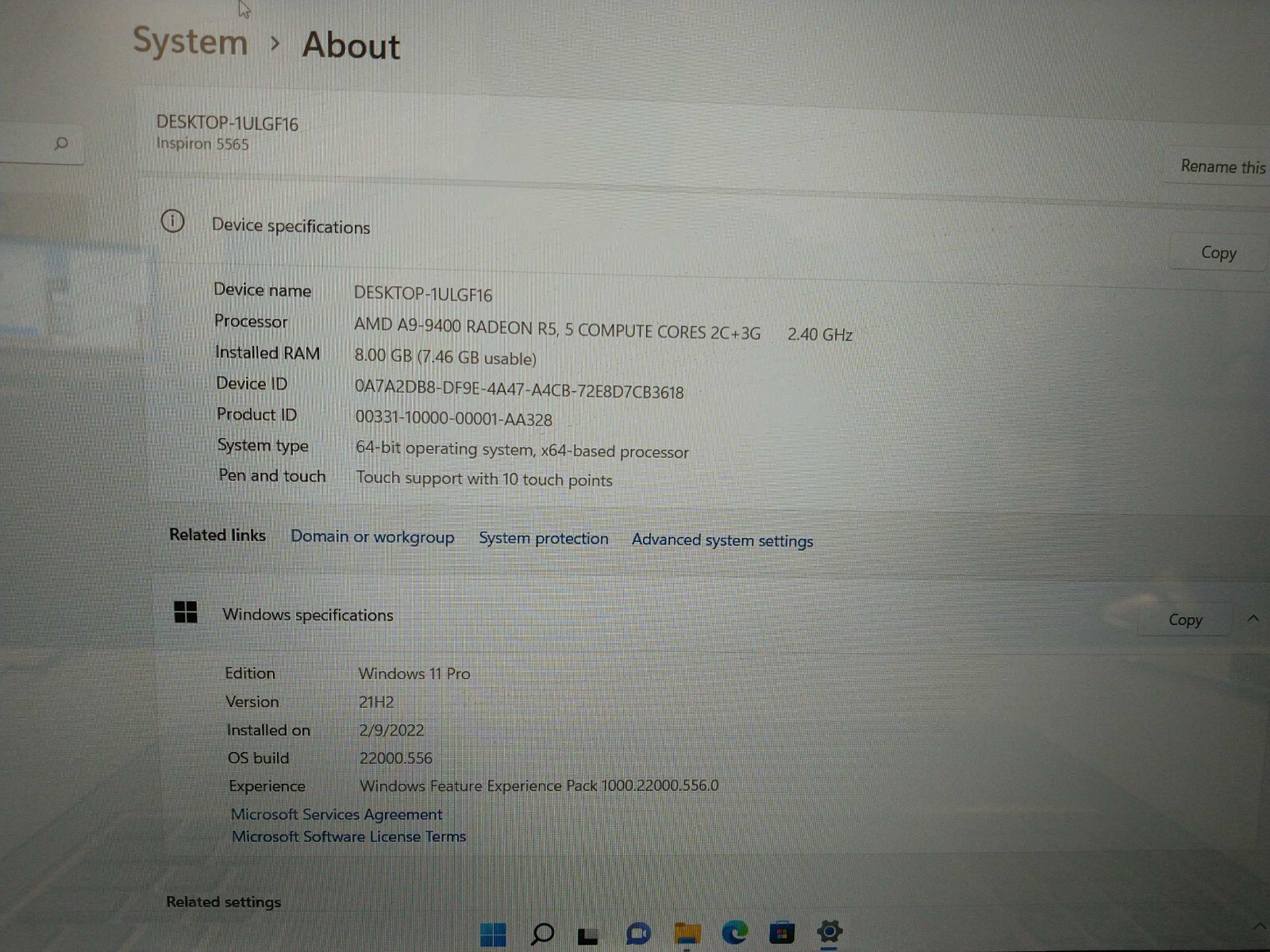Select Product ID 00331-10000-00001-AA328
Screen dimensions: 1270x952
(453, 418)
